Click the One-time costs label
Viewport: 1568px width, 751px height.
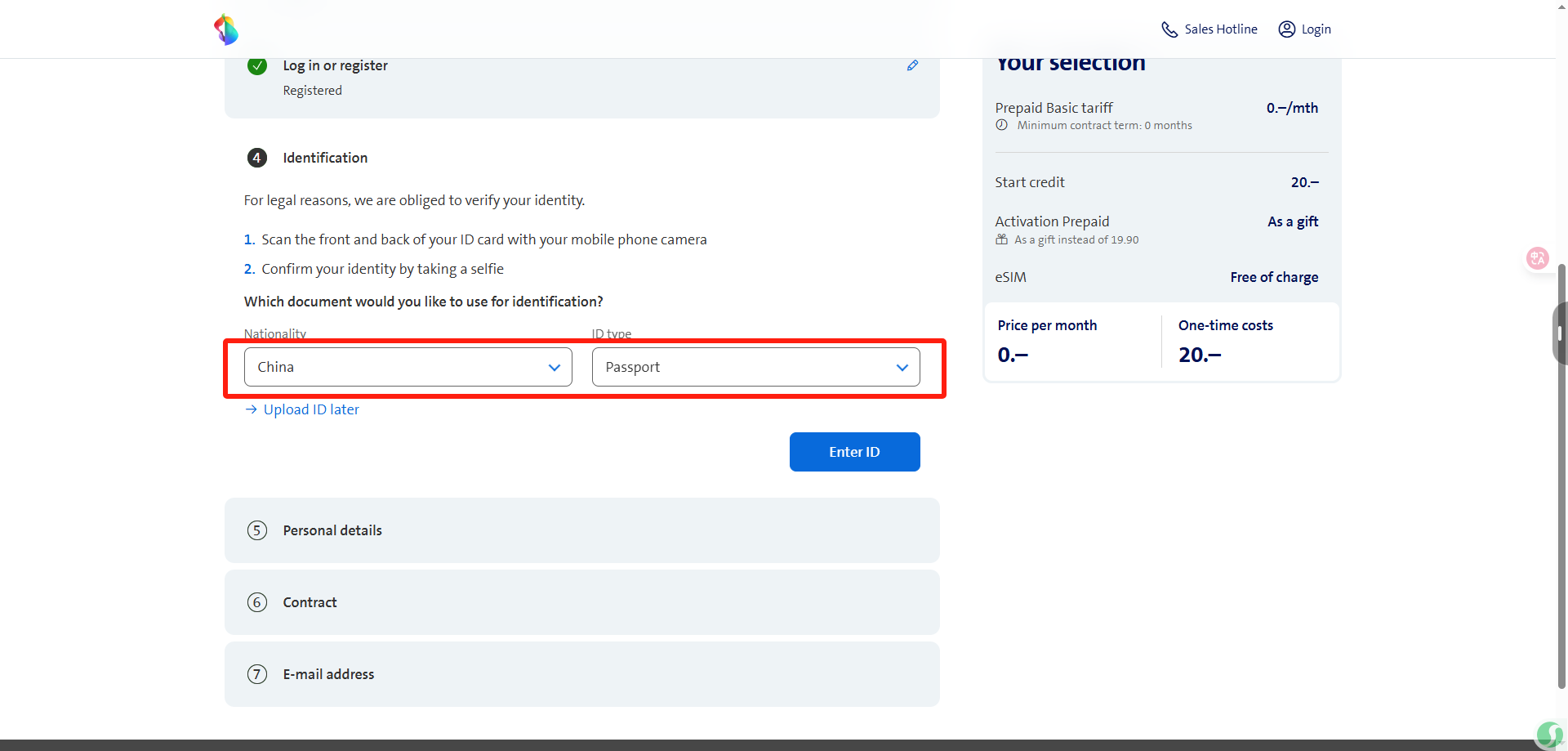click(x=1226, y=325)
